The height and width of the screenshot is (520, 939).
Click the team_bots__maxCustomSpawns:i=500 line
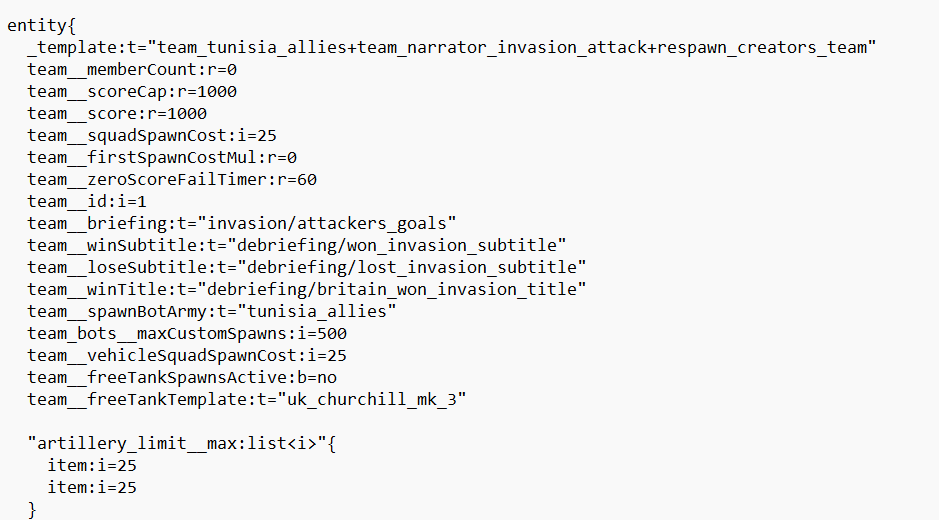(187, 334)
